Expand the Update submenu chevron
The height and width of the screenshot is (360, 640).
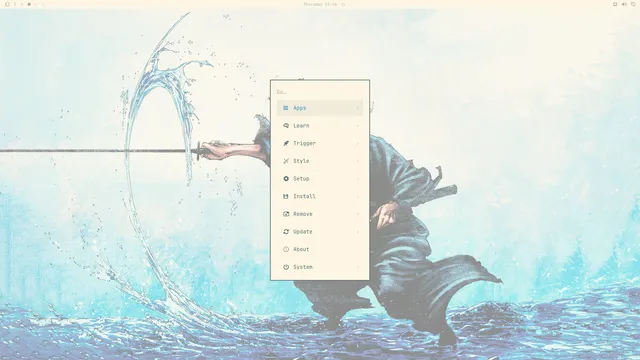358,231
